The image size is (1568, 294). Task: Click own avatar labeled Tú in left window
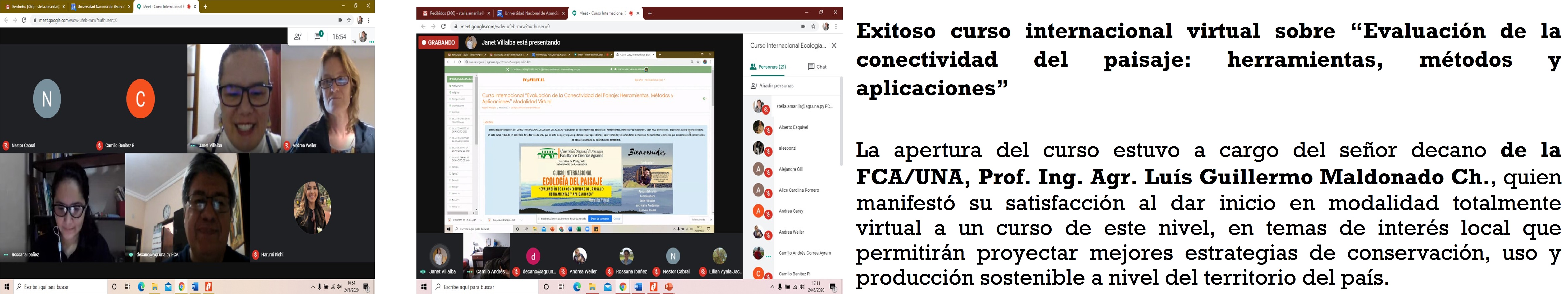[x=363, y=37]
